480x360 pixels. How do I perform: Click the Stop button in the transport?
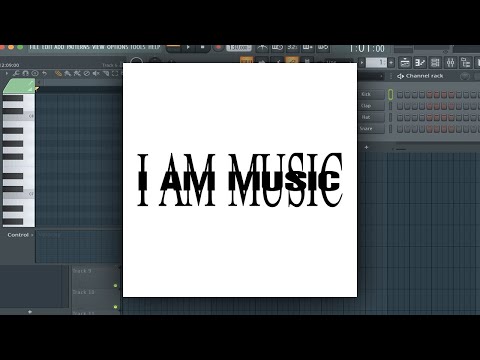coord(202,48)
